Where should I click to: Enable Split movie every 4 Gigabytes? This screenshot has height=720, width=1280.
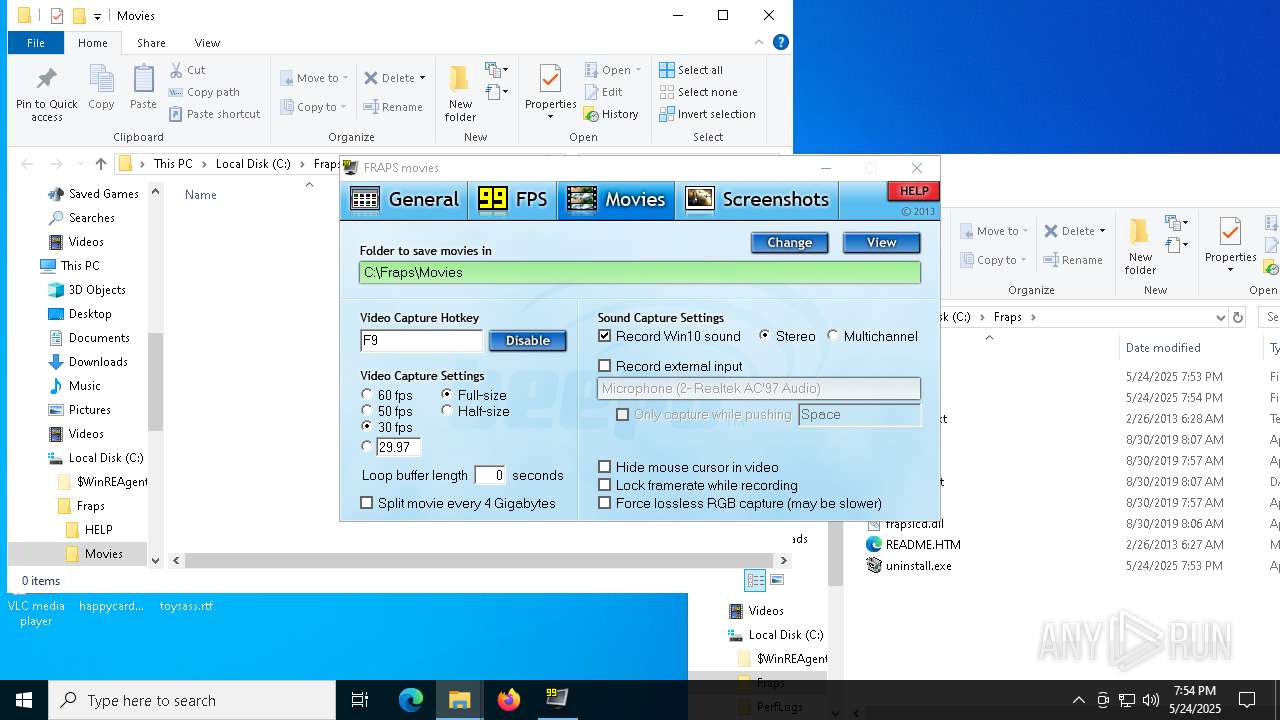point(367,503)
